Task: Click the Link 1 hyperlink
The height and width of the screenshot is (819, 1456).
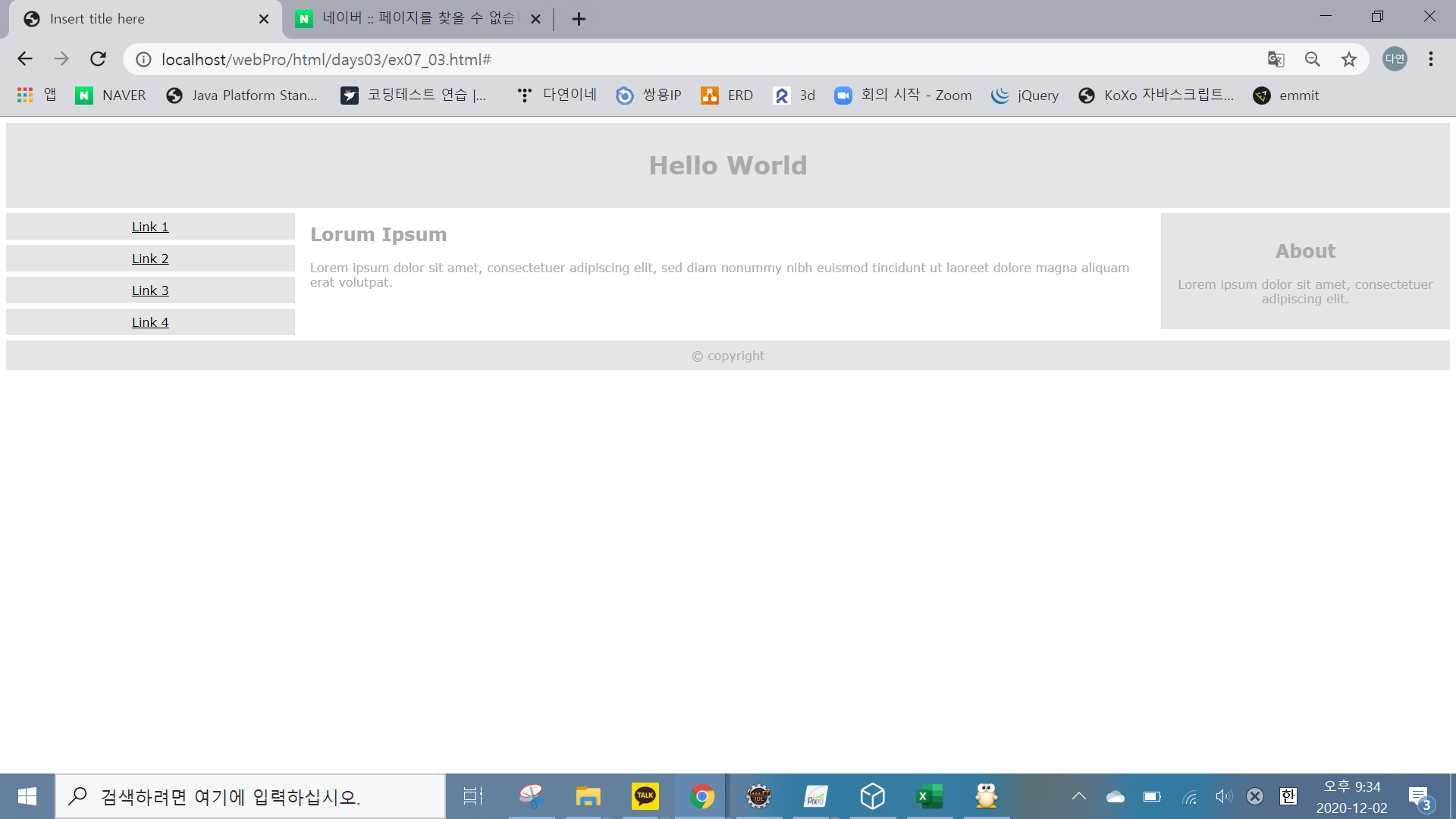Action: 150,227
